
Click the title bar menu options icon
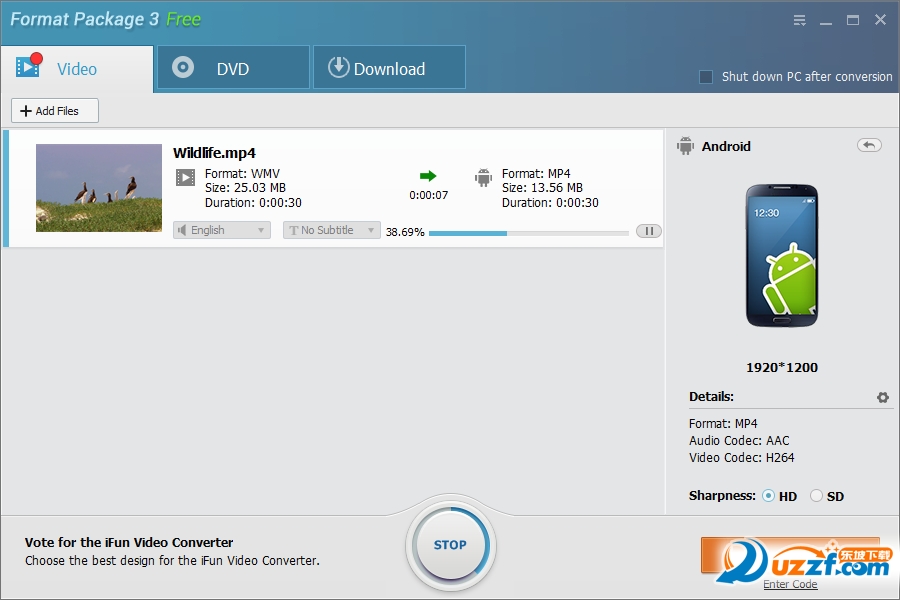pyautogui.click(x=799, y=20)
